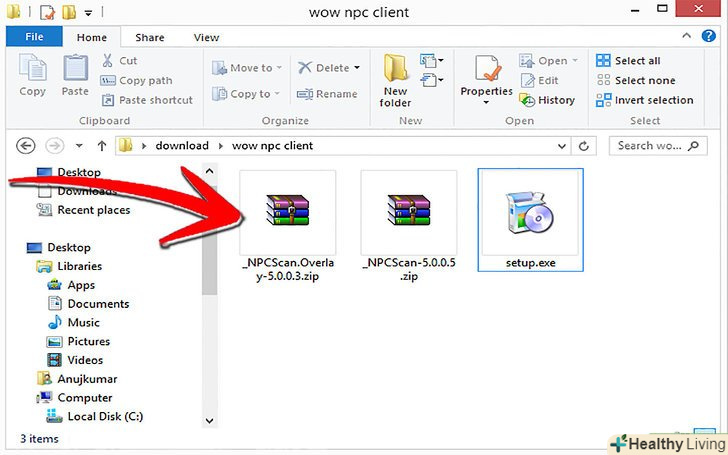Click Rename in the ribbon

click(x=327, y=94)
